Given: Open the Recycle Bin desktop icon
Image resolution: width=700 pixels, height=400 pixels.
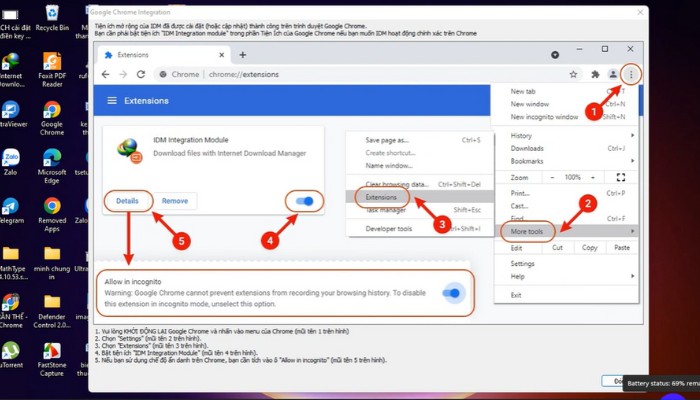Looking at the screenshot, I should [52, 18].
